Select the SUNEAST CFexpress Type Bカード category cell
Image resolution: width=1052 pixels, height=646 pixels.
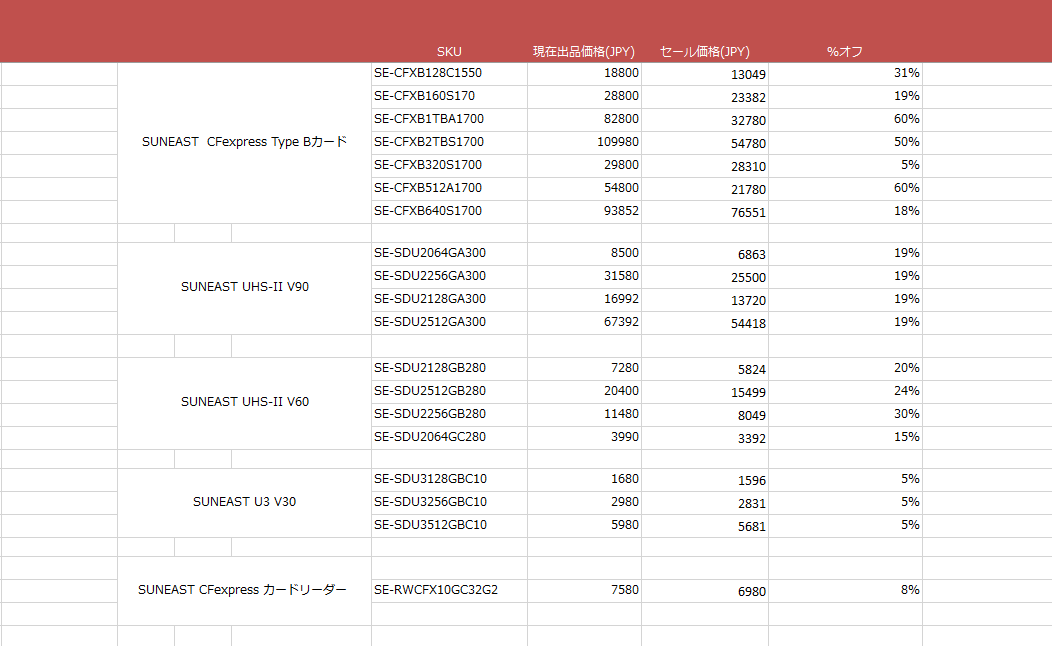(244, 142)
